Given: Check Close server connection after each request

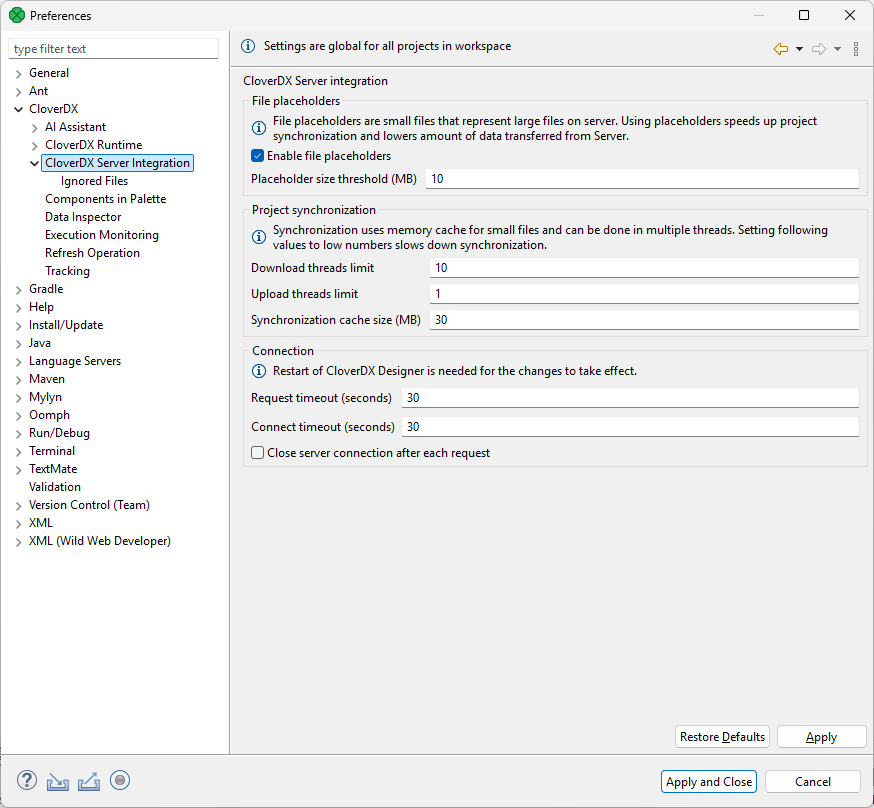Looking at the screenshot, I should tap(258, 452).
